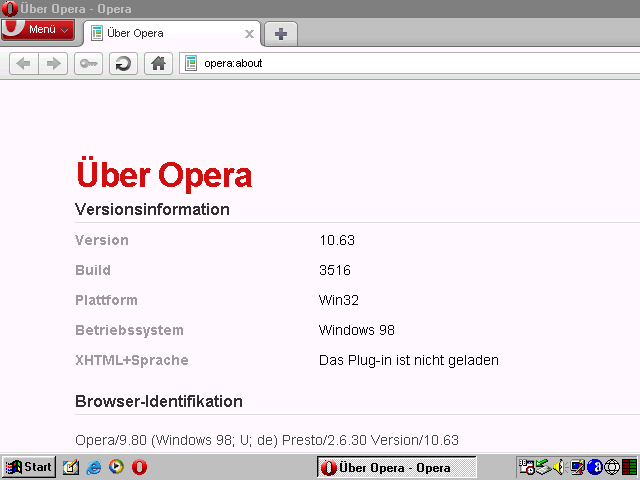640x480 pixels.
Task: Launch the media player from quick launch
Action: pyautogui.click(x=117, y=467)
